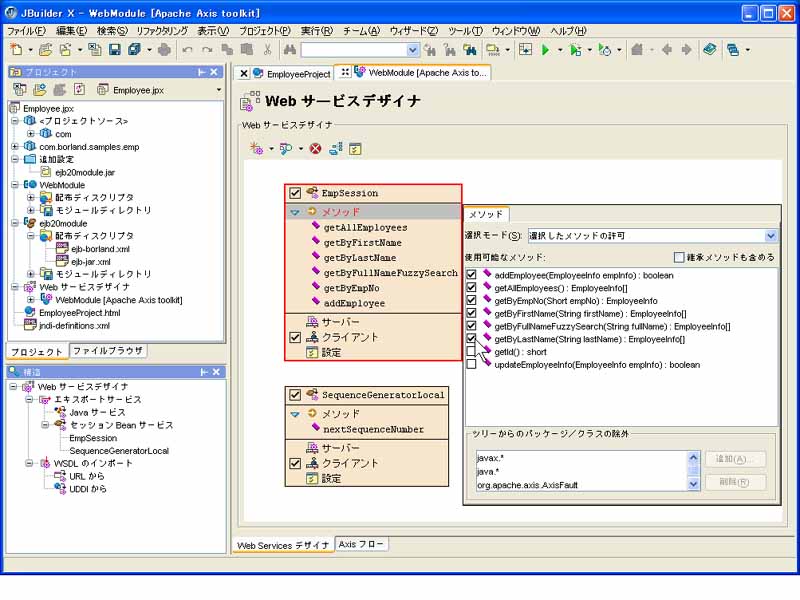800x600 pixels.
Task: Toggle クライアント checkbox under SequenceGeneratorLocal
Action: point(295,463)
